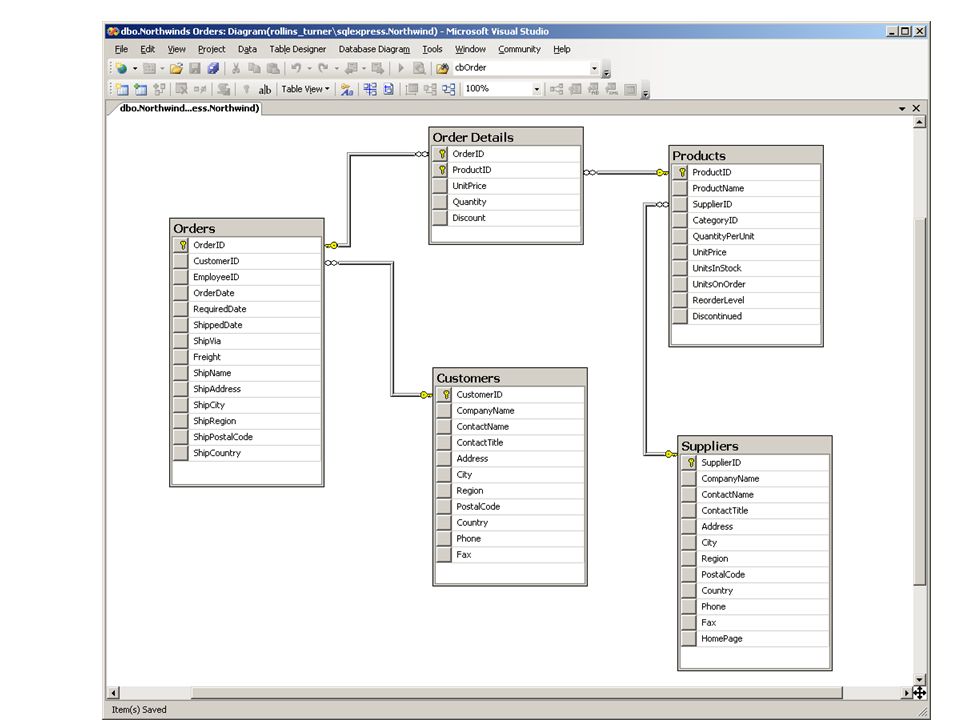Open the Database Diagram menu
This screenshot has height=720, width=960.
[x=374, y=49]
